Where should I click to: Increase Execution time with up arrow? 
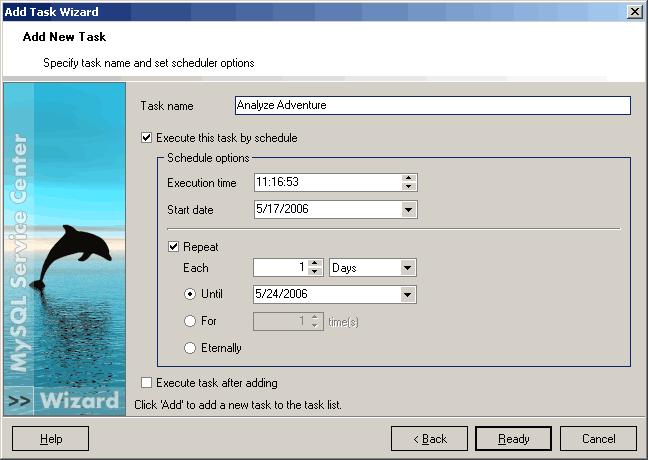pos(408,178)
